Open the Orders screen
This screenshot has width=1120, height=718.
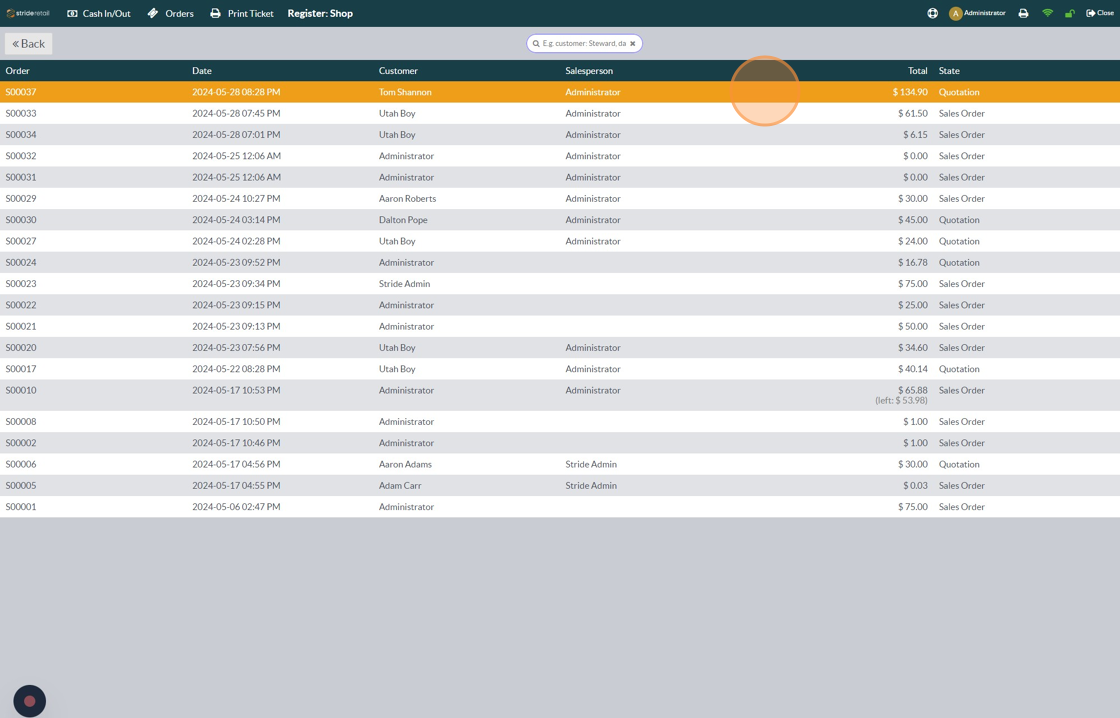coord(170,14)
